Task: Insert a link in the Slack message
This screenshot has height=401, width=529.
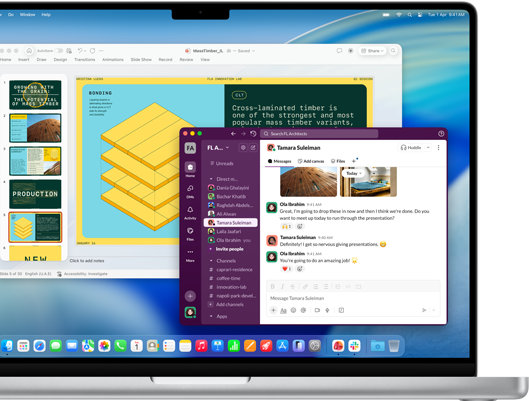Action: 305,286
